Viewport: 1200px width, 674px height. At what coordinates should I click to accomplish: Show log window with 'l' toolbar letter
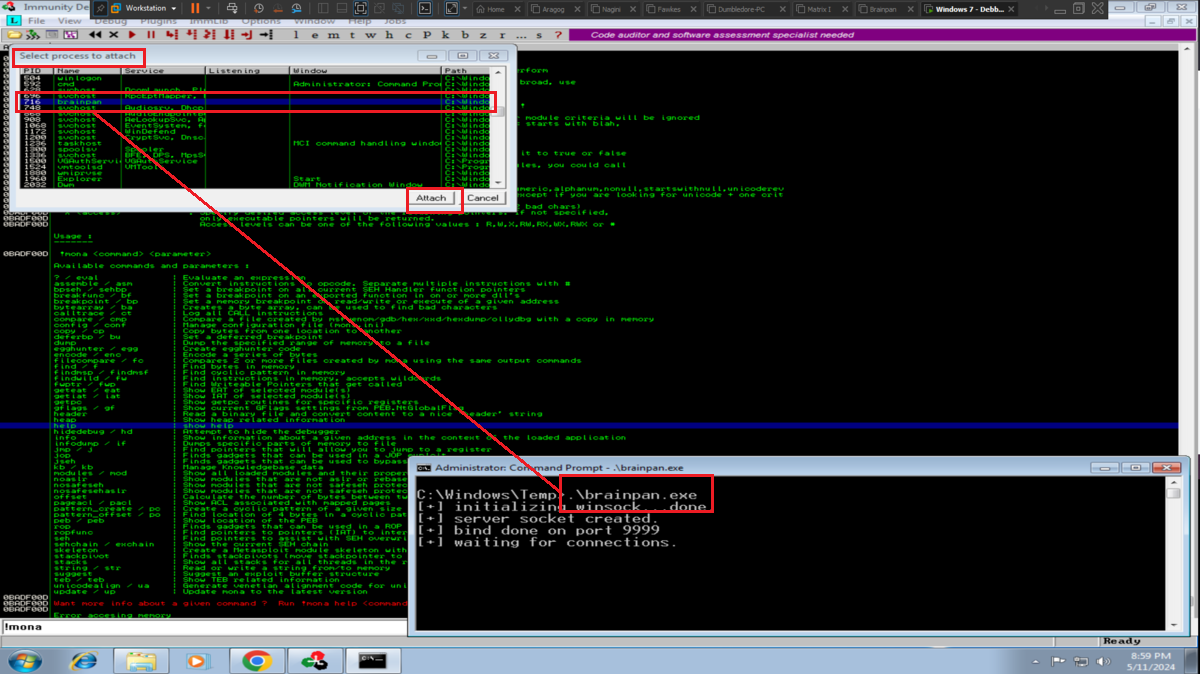click(296, 35)
